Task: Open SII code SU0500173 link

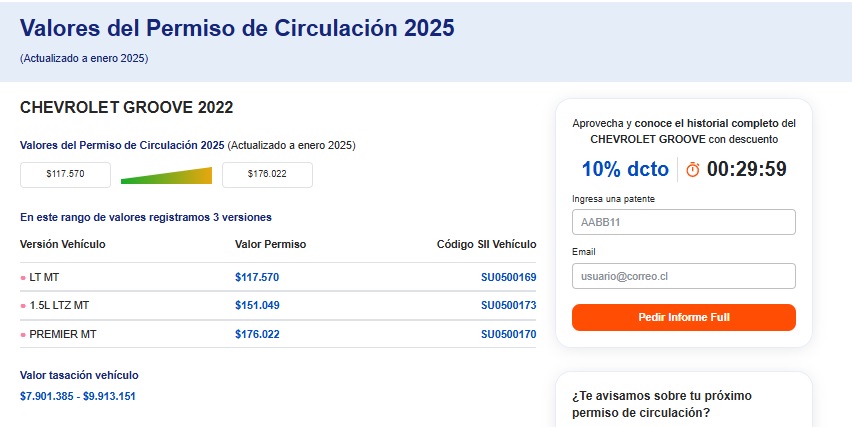Action: 508,305
